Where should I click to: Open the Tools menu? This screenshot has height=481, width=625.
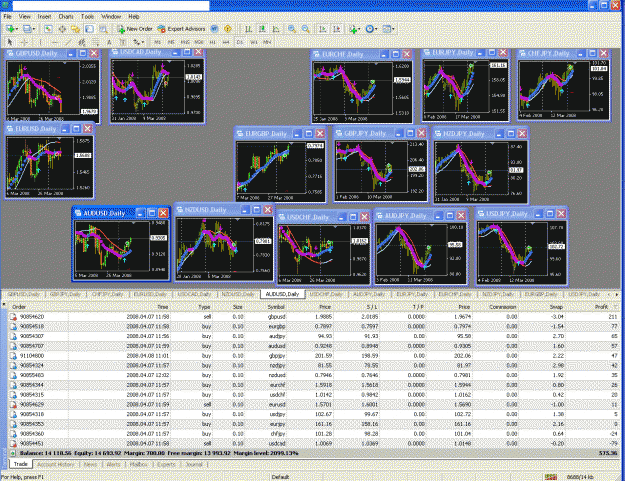pos(87,16)
